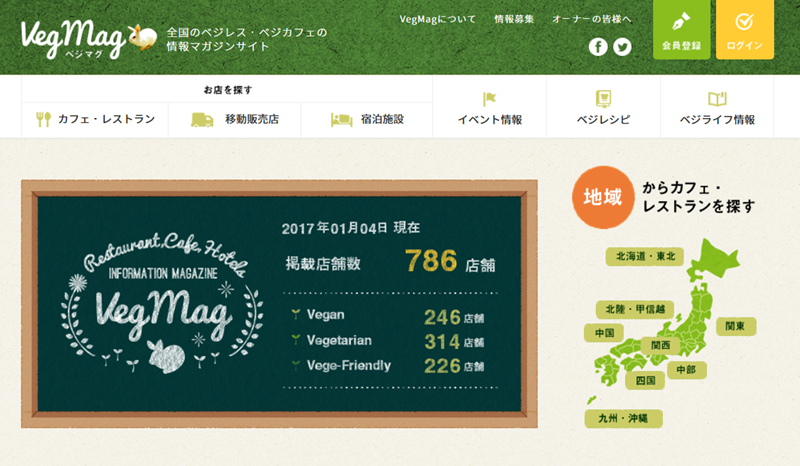Image resolution: width=800 pixels, height=466 pixels.
Task: Click the 関西 region on the map
Action: 660,345
